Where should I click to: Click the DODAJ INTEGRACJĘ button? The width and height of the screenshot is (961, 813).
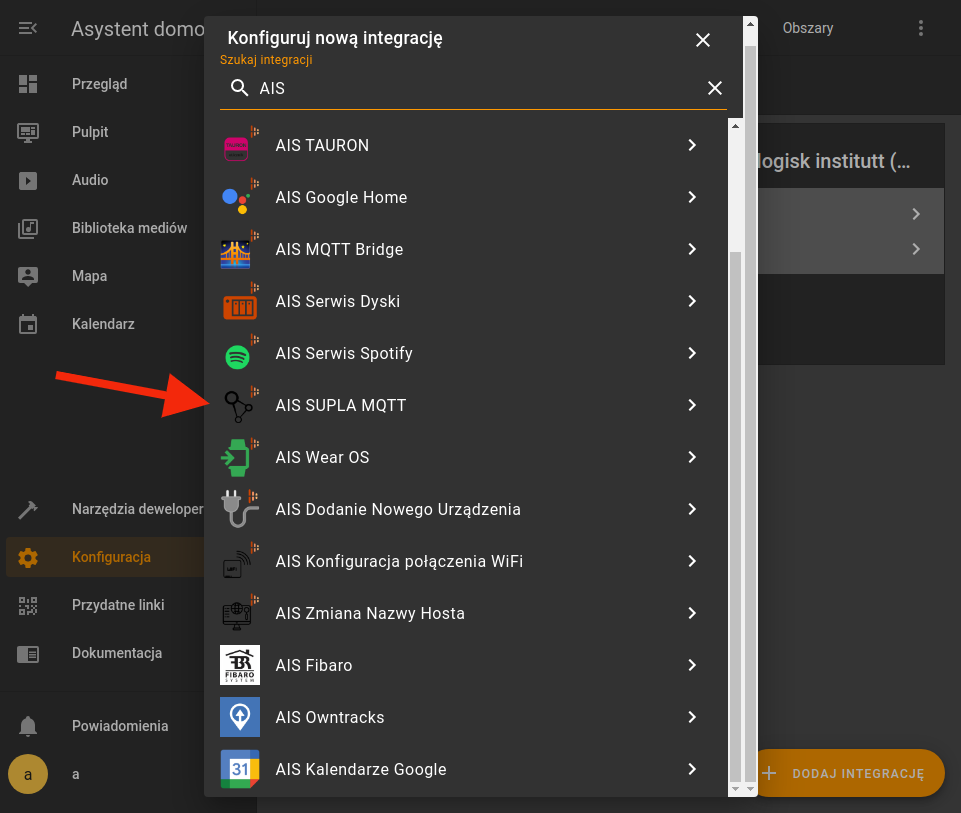(849, 773)
